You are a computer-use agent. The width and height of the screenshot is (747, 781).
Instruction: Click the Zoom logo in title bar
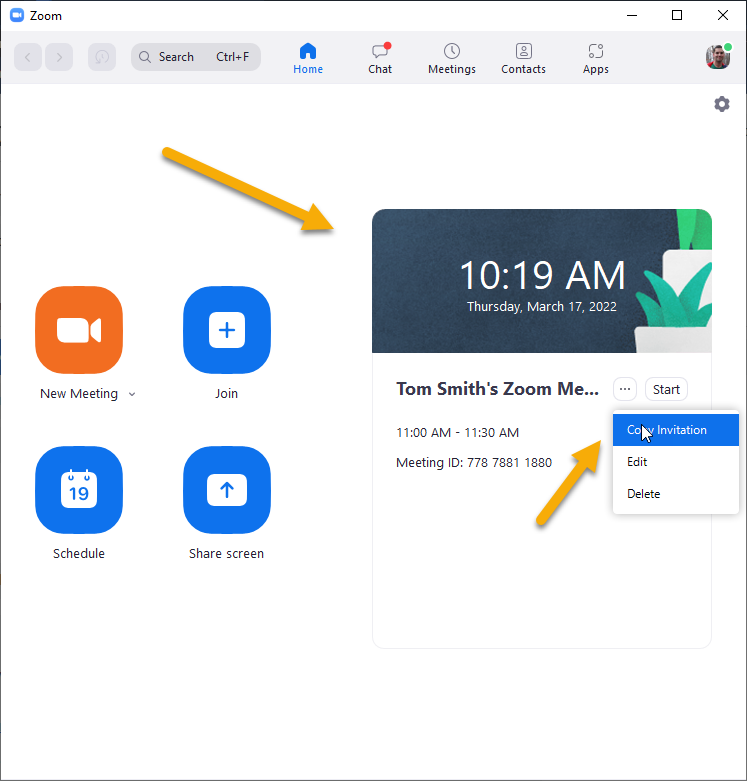point(17,15)
